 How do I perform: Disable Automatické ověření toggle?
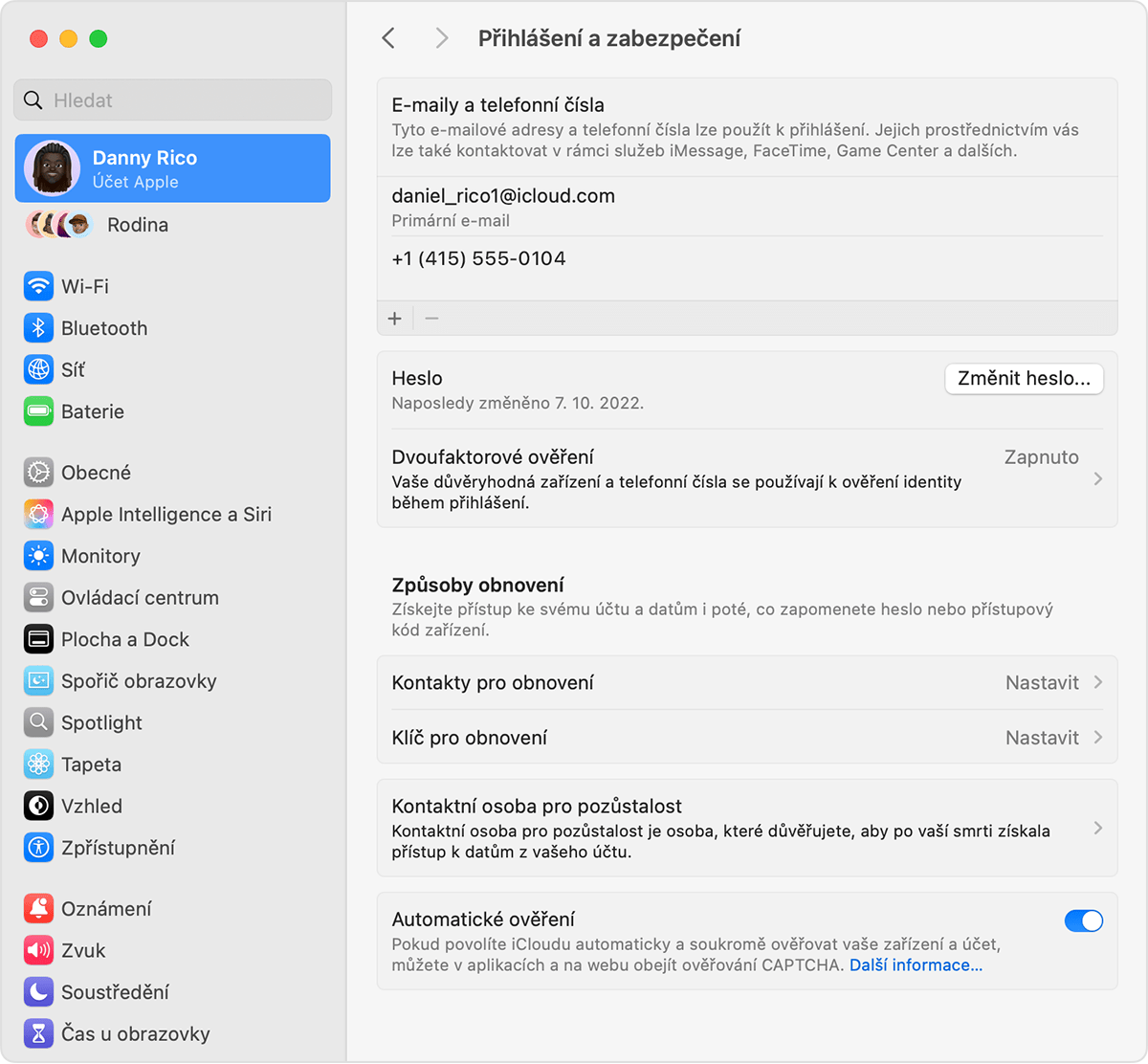pos(1083,920)
